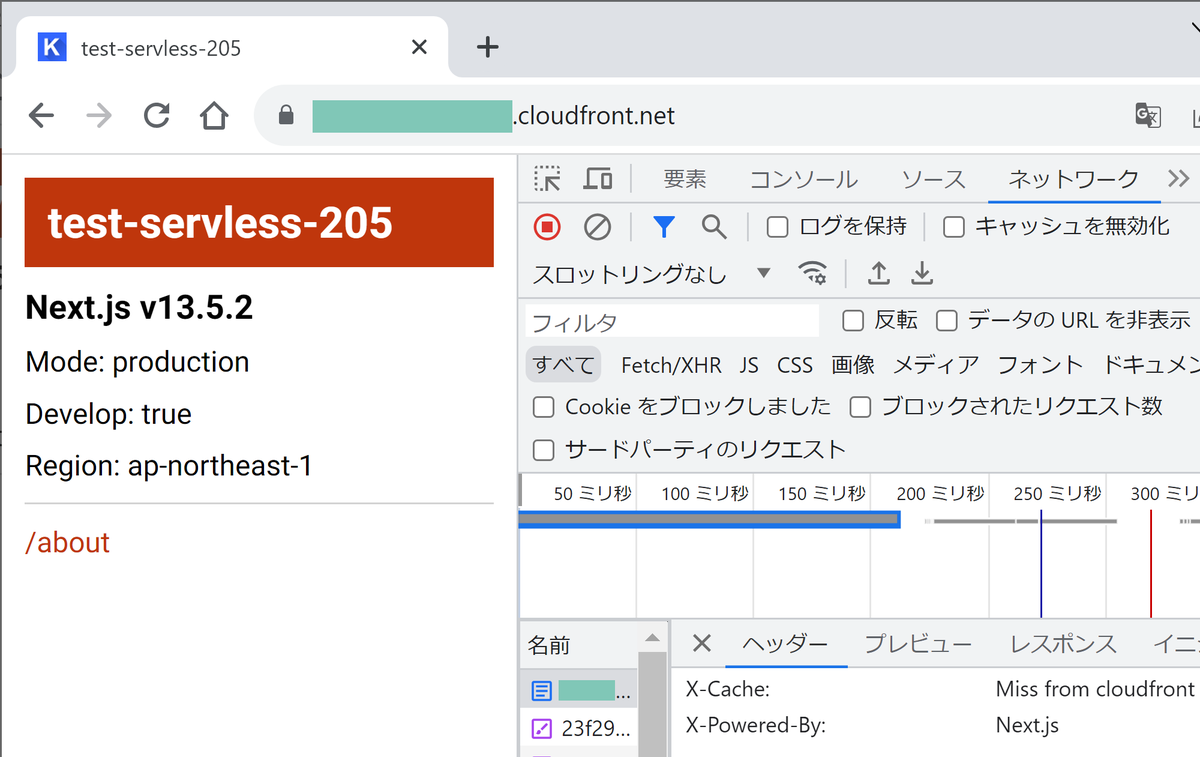Filter requests by Fetch/XHR
The height and width of the screenshot is (757, 1200).
coord(671,365)
